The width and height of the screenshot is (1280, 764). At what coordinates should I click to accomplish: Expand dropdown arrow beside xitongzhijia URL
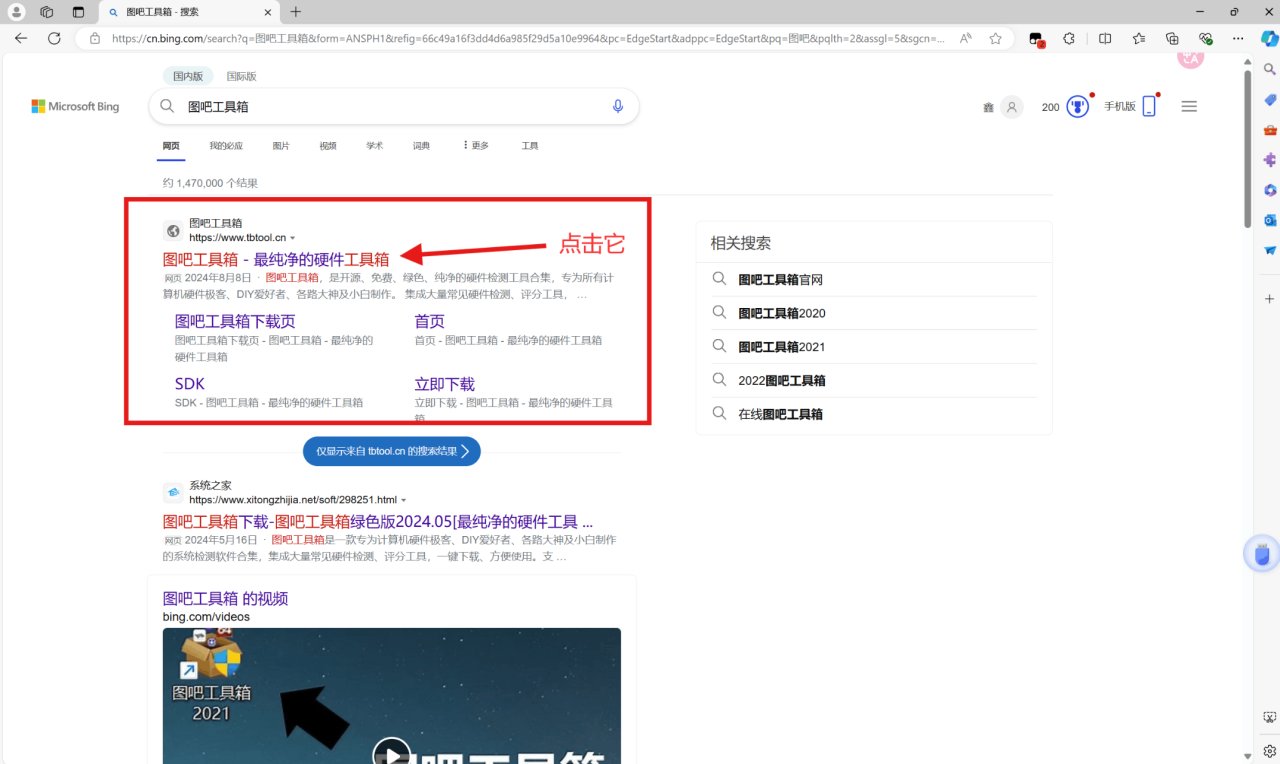(x=403, y=500)
